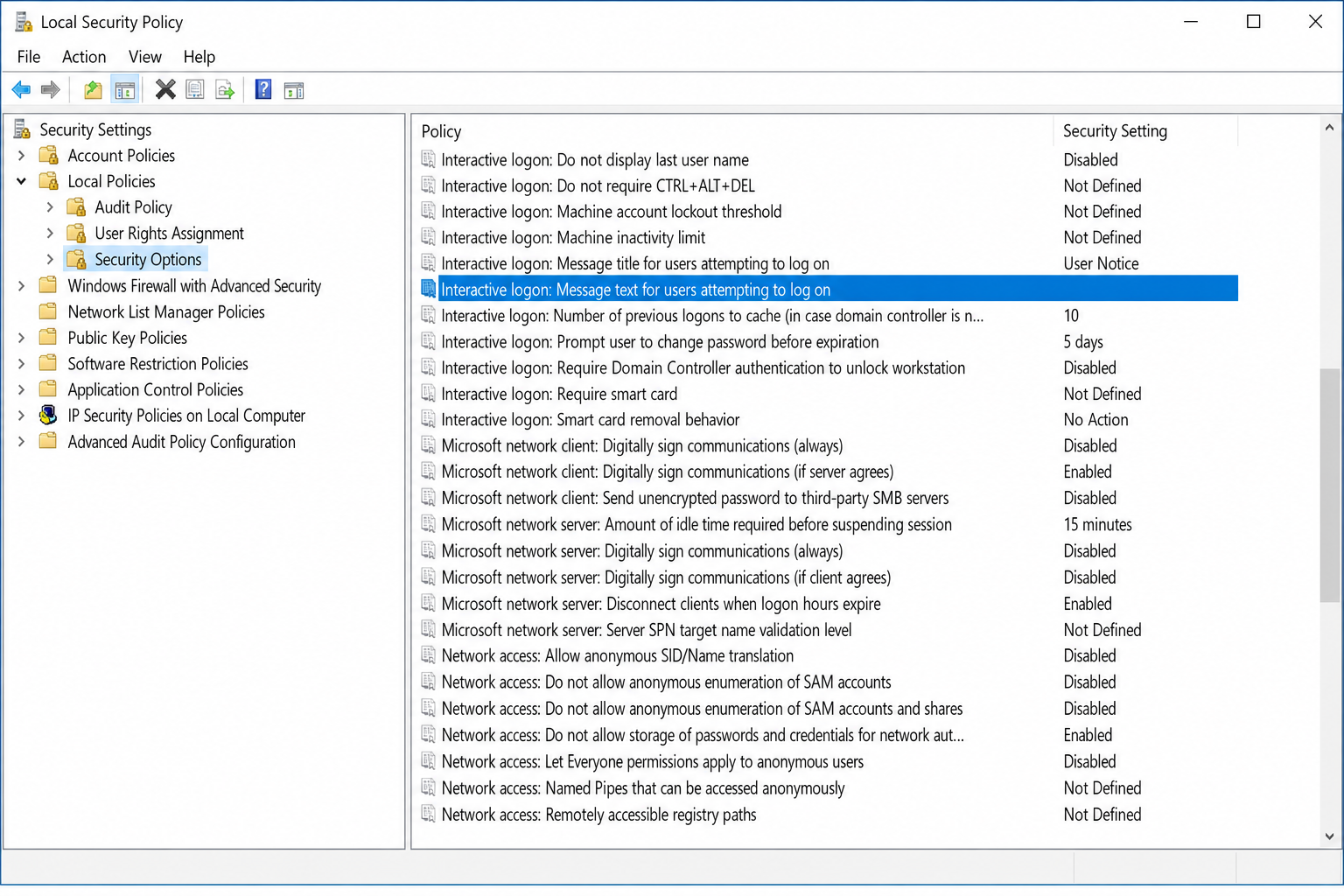Click the scroll up arrow of policy list
This screenshot has height=896, width=1344.
(1329, 128)
